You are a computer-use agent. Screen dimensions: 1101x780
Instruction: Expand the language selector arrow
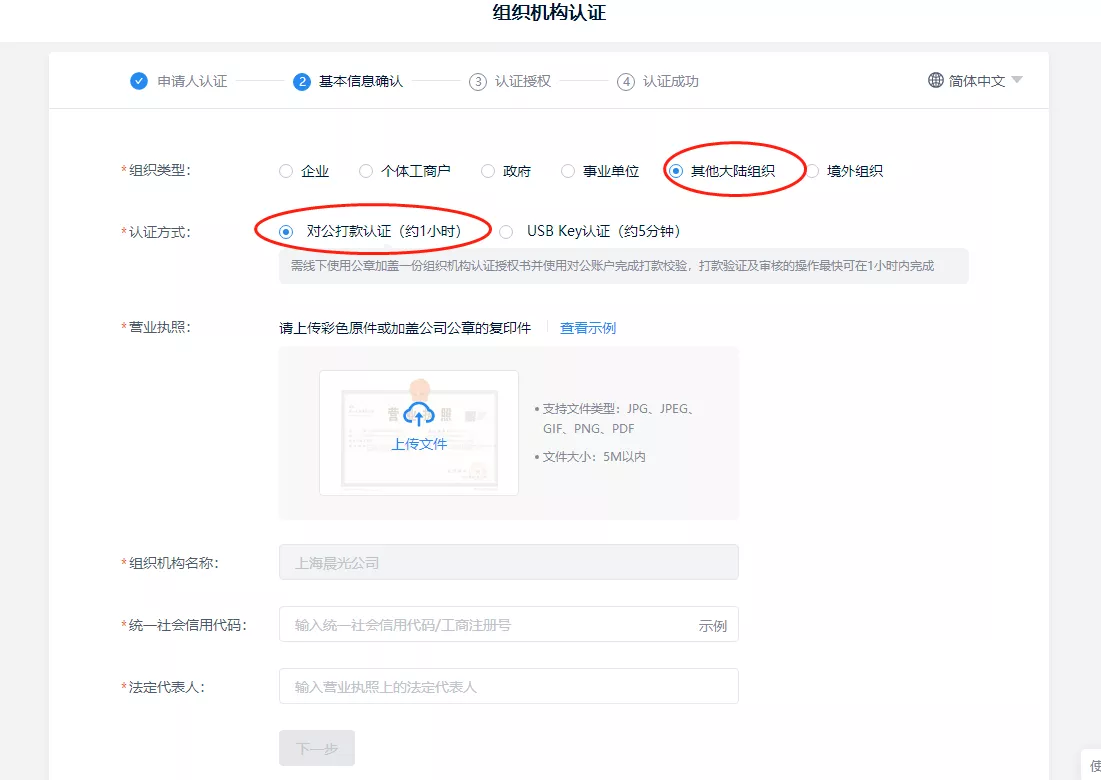[x=1017, y=80]
